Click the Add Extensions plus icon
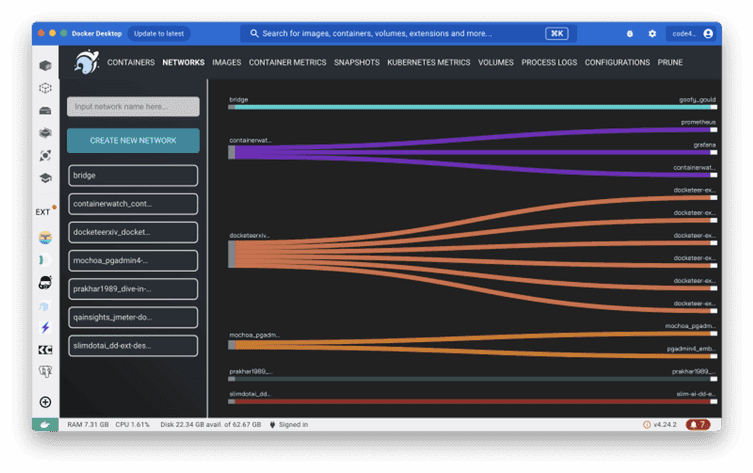This screenshot has width=753, height=473. pyautogui.click(x=45, y=402)
